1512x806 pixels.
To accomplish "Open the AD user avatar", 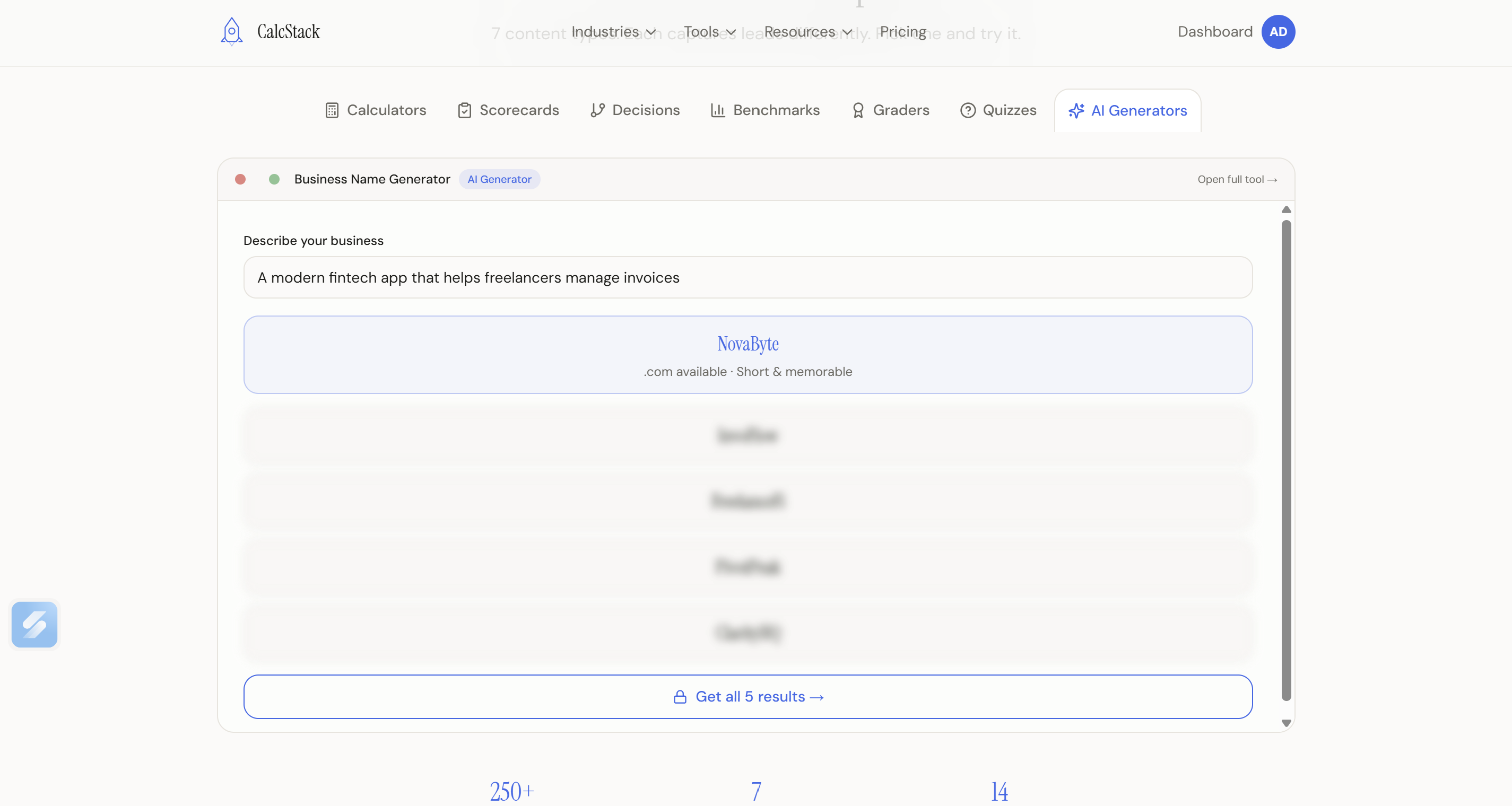I will (1278, 32).
